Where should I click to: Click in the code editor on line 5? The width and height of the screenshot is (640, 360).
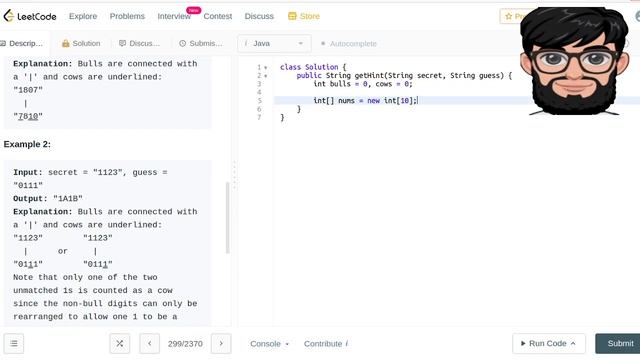point(457,100)
